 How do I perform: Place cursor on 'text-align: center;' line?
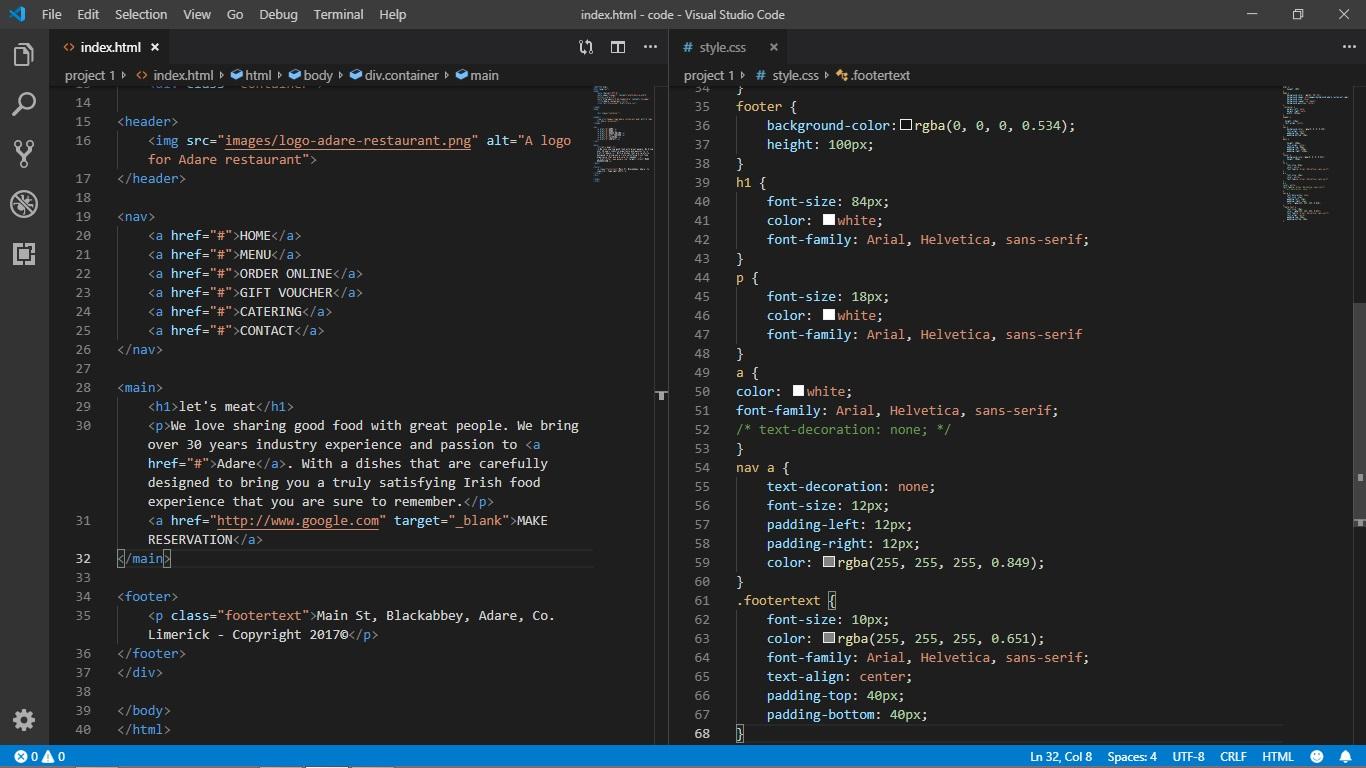(840, 676)
